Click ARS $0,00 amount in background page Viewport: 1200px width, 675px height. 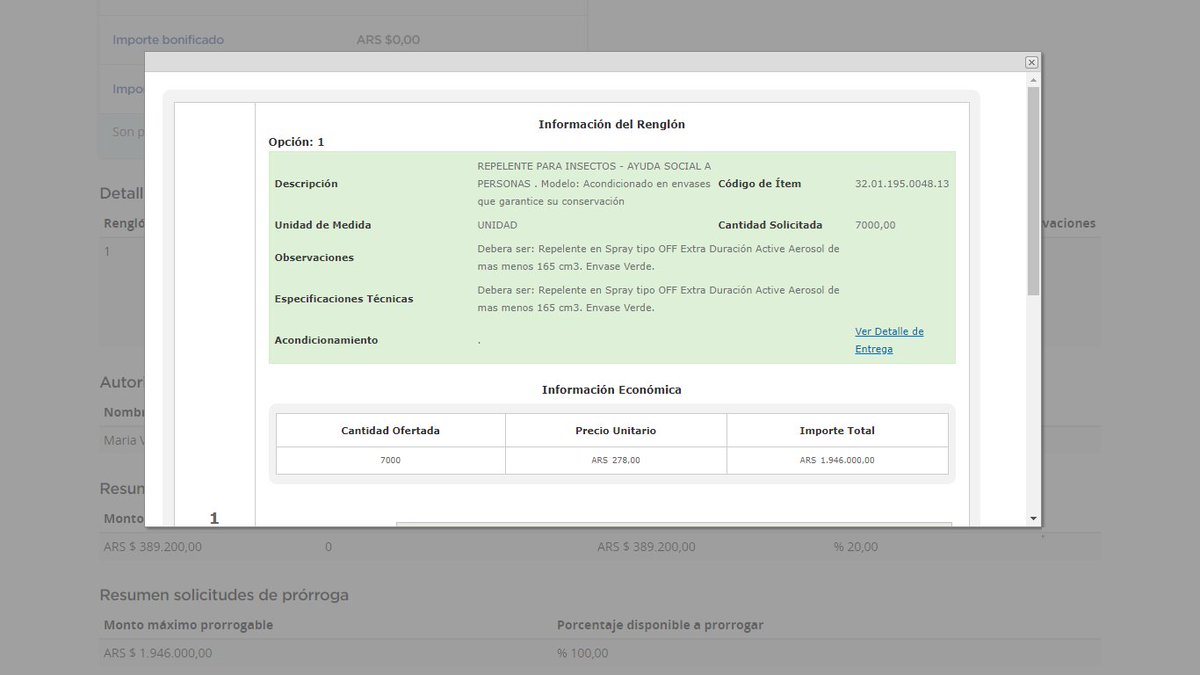[388, 40]
